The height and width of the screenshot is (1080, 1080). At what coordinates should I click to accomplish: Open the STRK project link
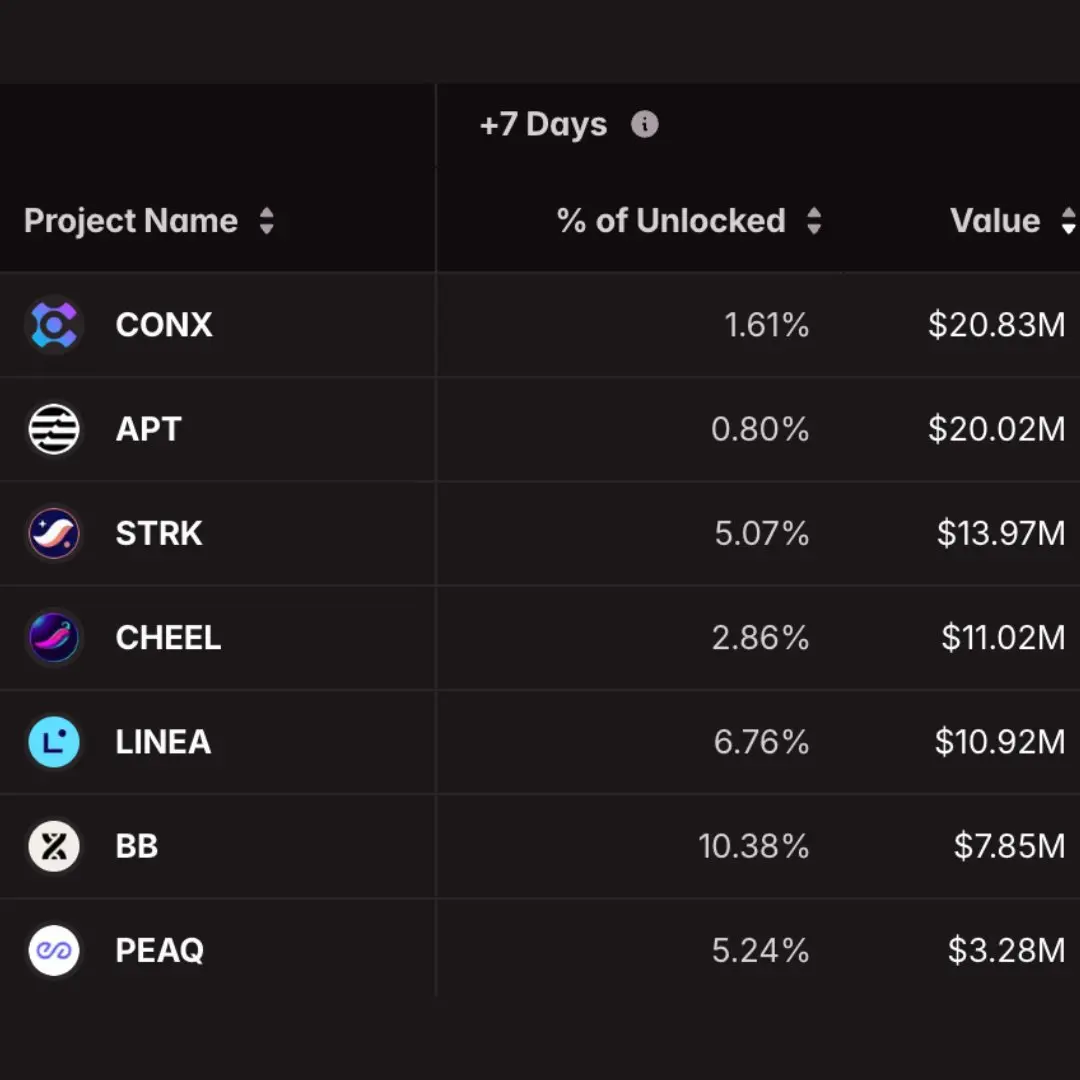point(159,533)
